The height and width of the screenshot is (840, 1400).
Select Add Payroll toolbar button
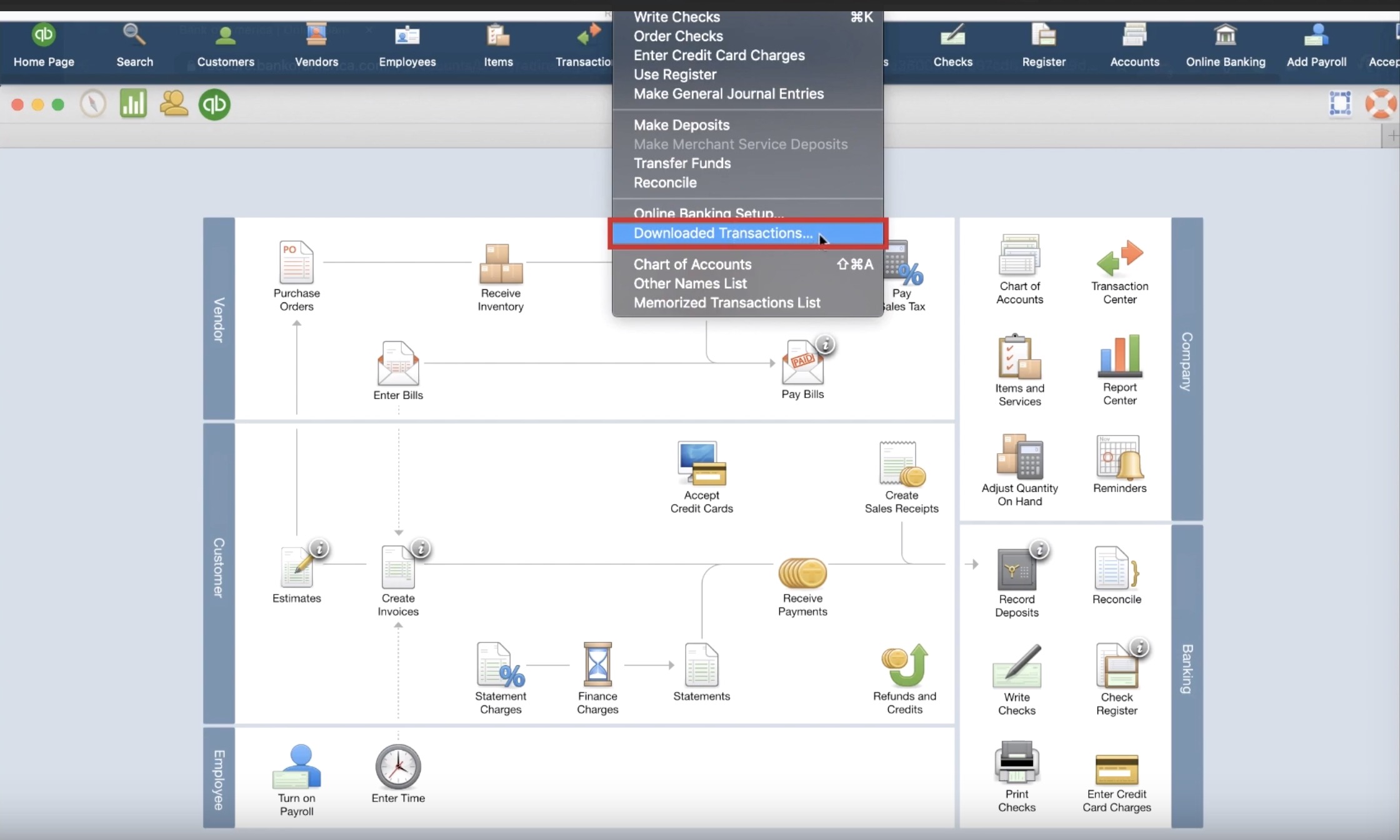coord(1316,46)
